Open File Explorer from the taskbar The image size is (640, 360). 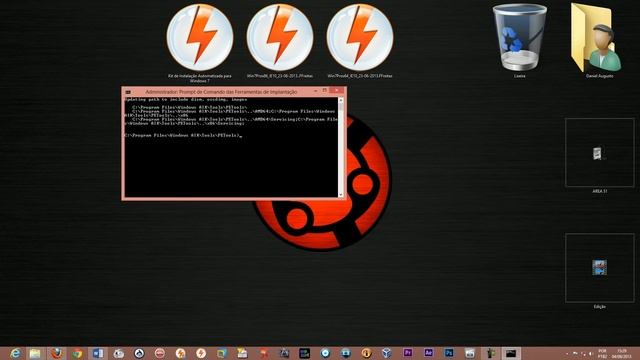(x=35, y=353)
